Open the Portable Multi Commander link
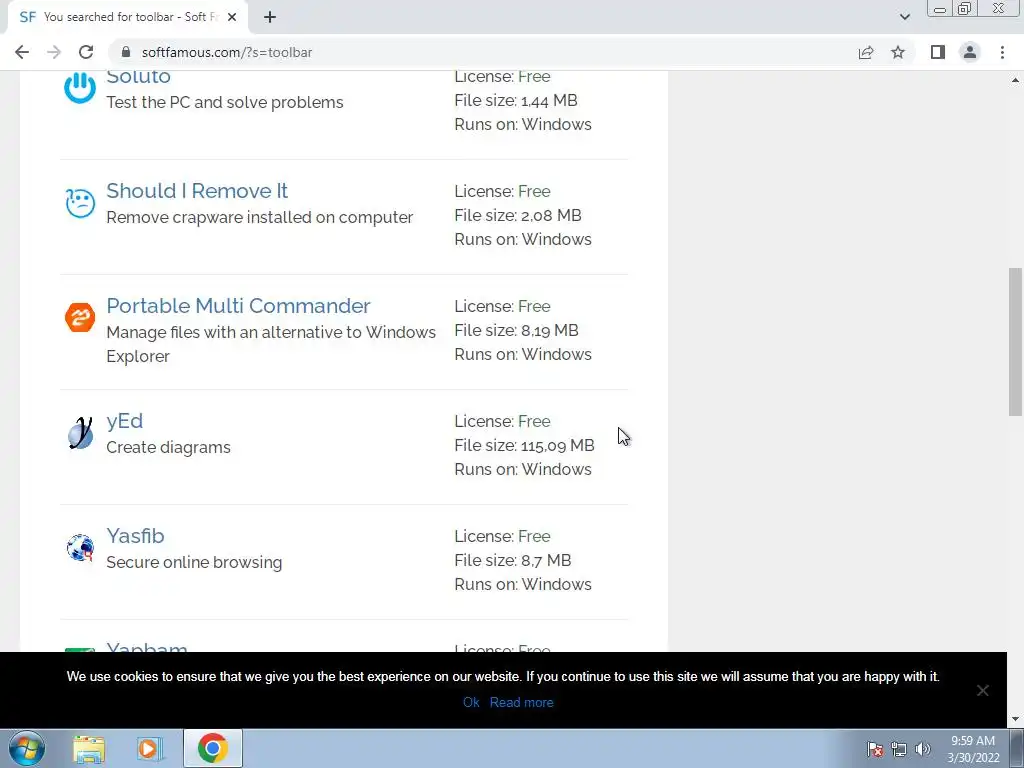 238,306
